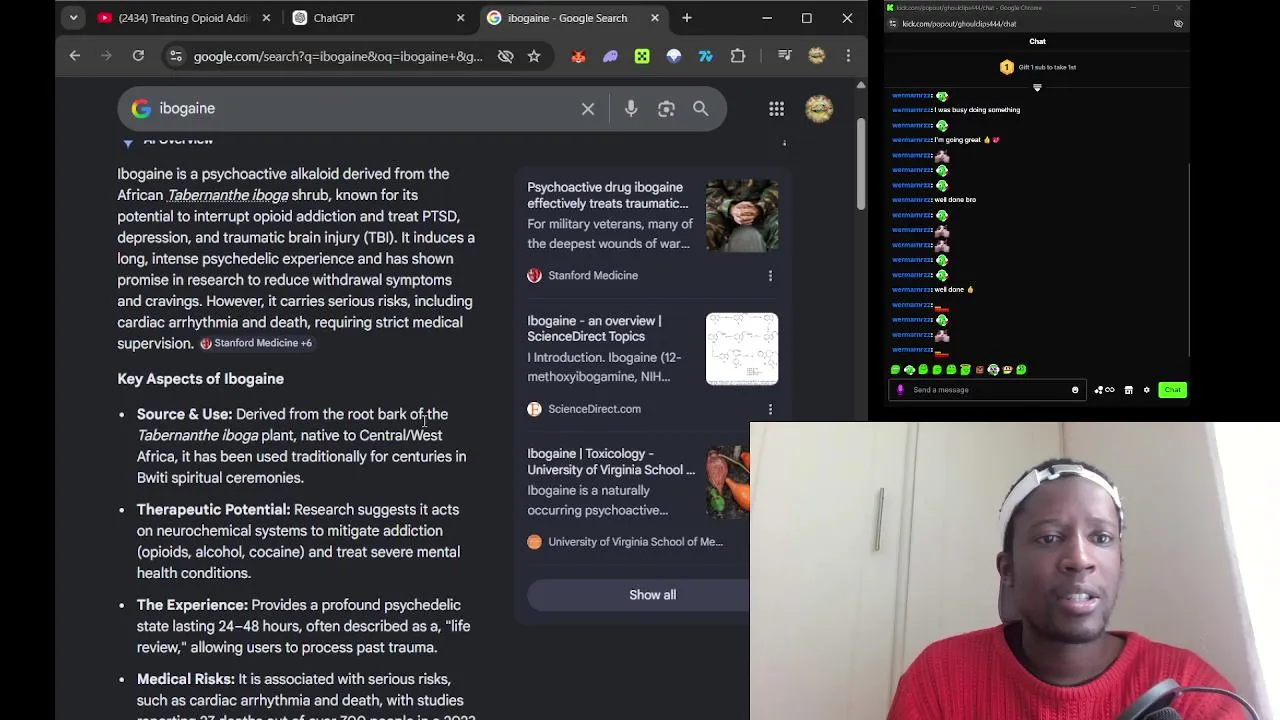Click the Google logo in the search box
This screenshot has width=1280, height=720.
(141, 108)
